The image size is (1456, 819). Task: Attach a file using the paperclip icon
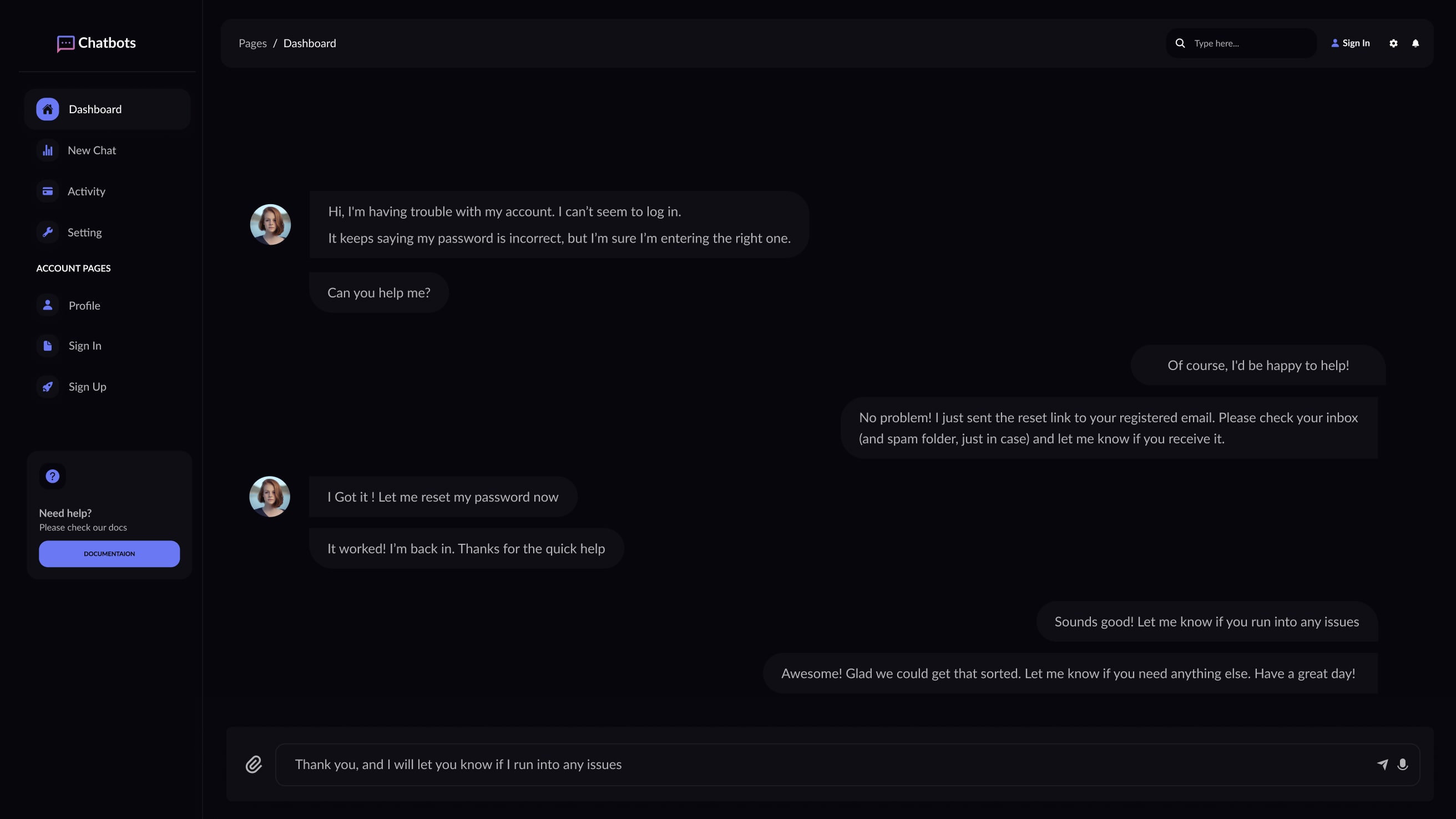pyautogui.click(x=254, y=764)
